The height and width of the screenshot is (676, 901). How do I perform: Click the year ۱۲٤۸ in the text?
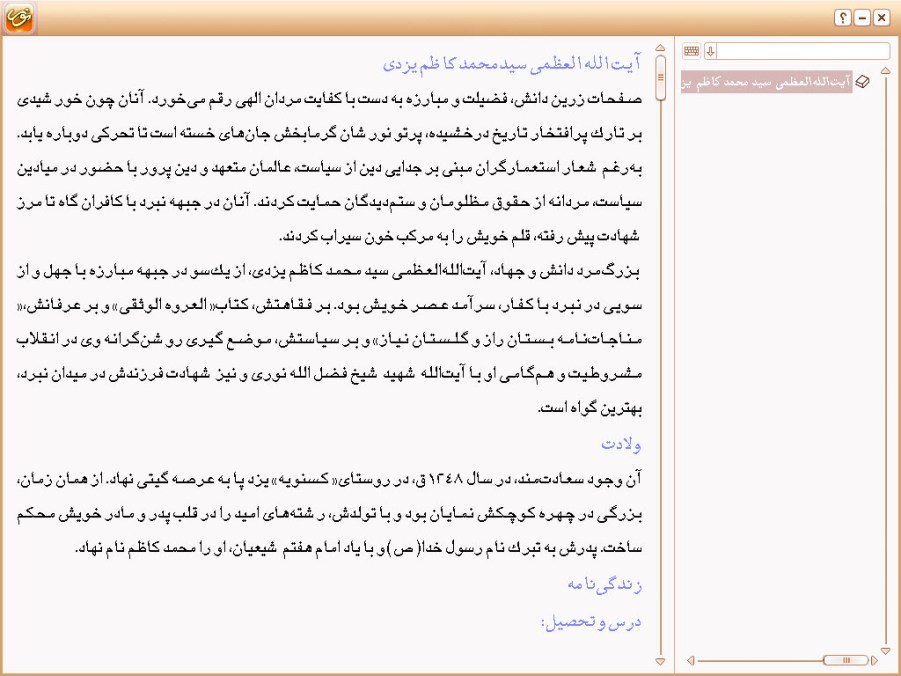coord(445,478)
